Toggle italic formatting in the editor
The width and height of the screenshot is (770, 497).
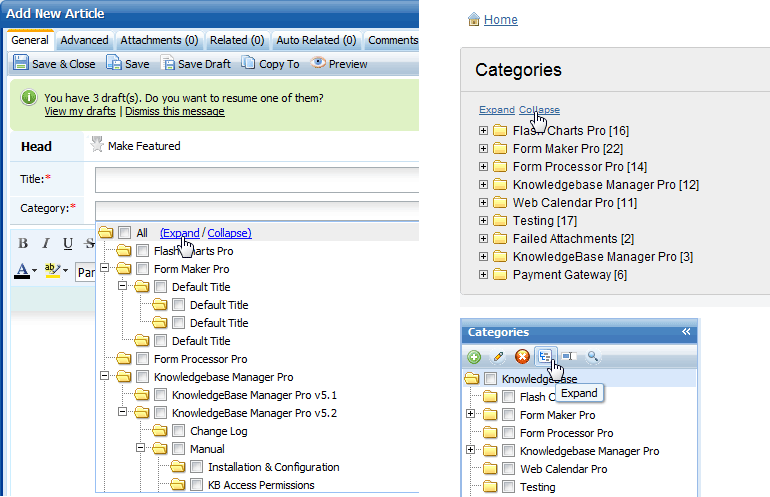46,244
